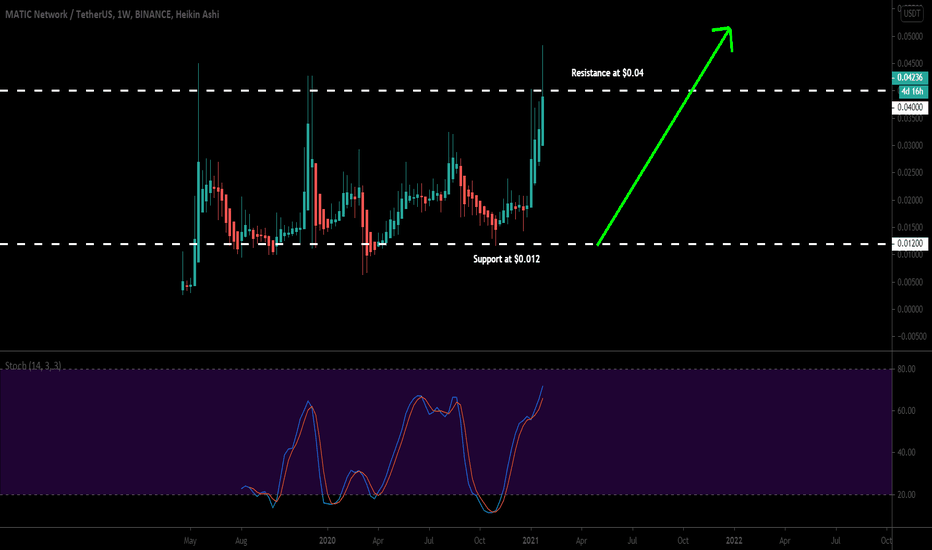Click the 40.00 stochastic scale label
This screenshot has width=932, height=550.
tap(906, 452)
